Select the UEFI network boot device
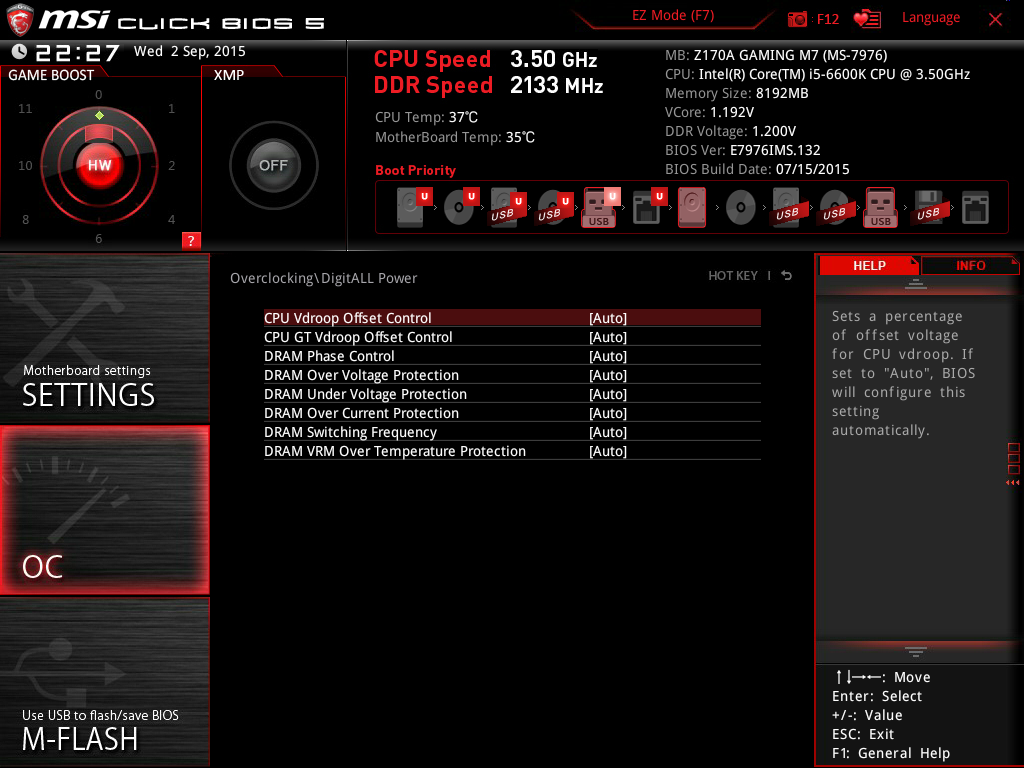Viewport: 1024px width, 768px height. [649, 207]
